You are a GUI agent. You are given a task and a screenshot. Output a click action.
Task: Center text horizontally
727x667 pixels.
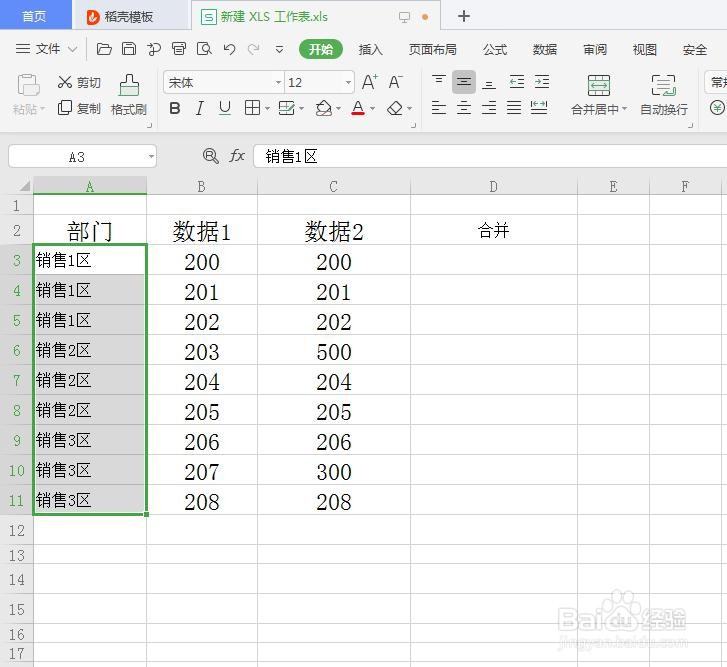[x=464, y=108]
